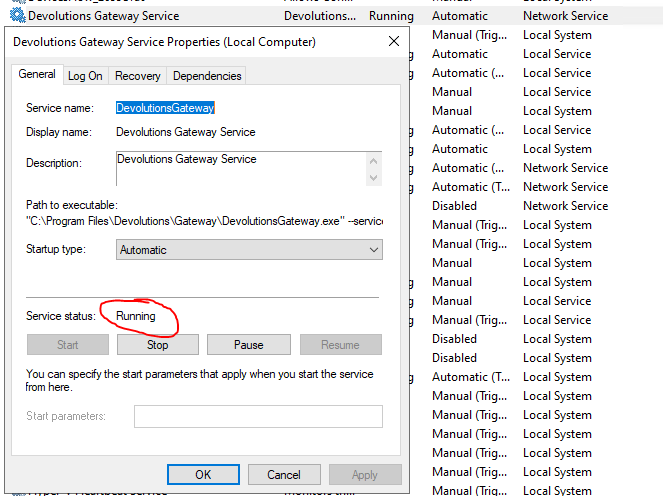Image resolution: width=663 pixels, height=496 pixels.
Task: Click the path to executable text
Action: pos(204,221)
